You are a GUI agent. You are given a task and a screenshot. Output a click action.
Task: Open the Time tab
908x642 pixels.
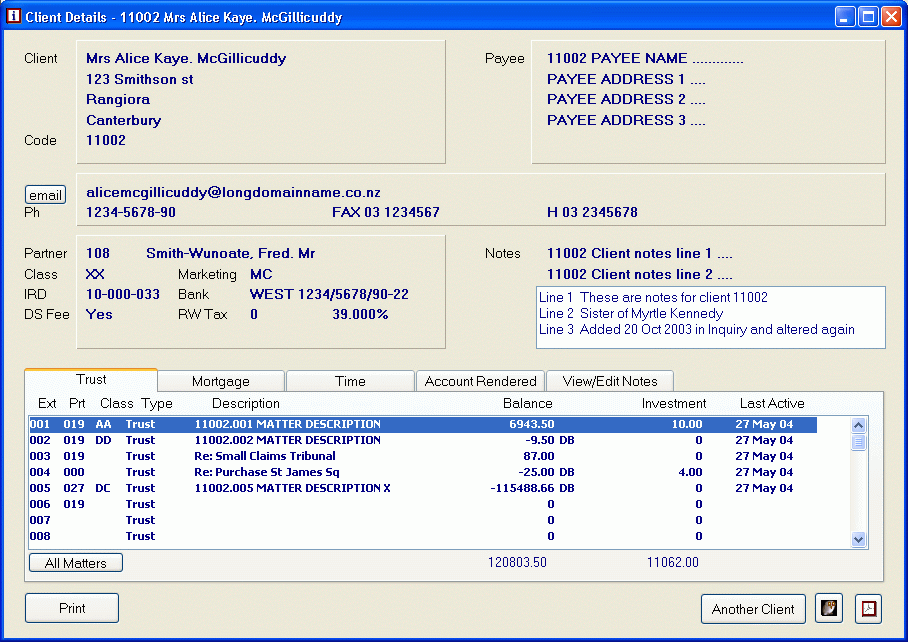350,381
